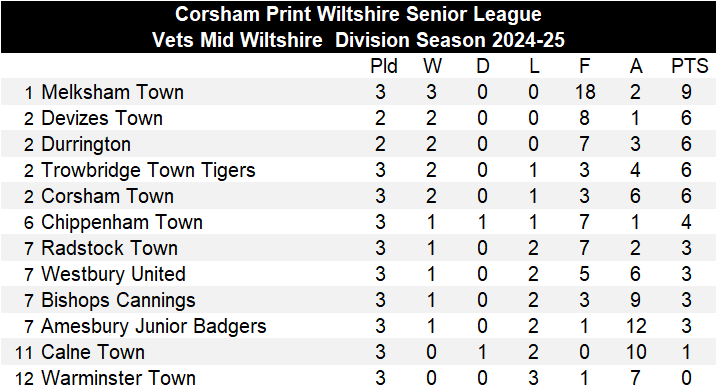Click the Pld column header
The height and width of the screenshot is (391, 716).
[384, 66]
